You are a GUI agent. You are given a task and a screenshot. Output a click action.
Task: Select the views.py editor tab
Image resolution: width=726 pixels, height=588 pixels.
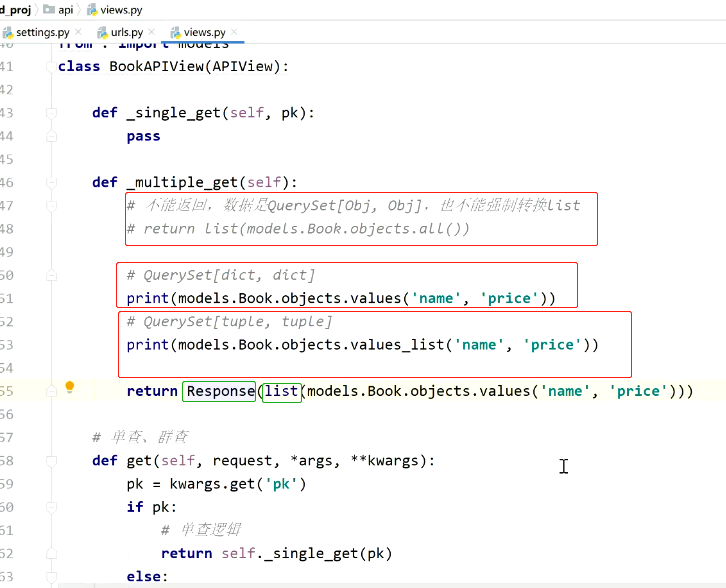click(x=204, y=32)
